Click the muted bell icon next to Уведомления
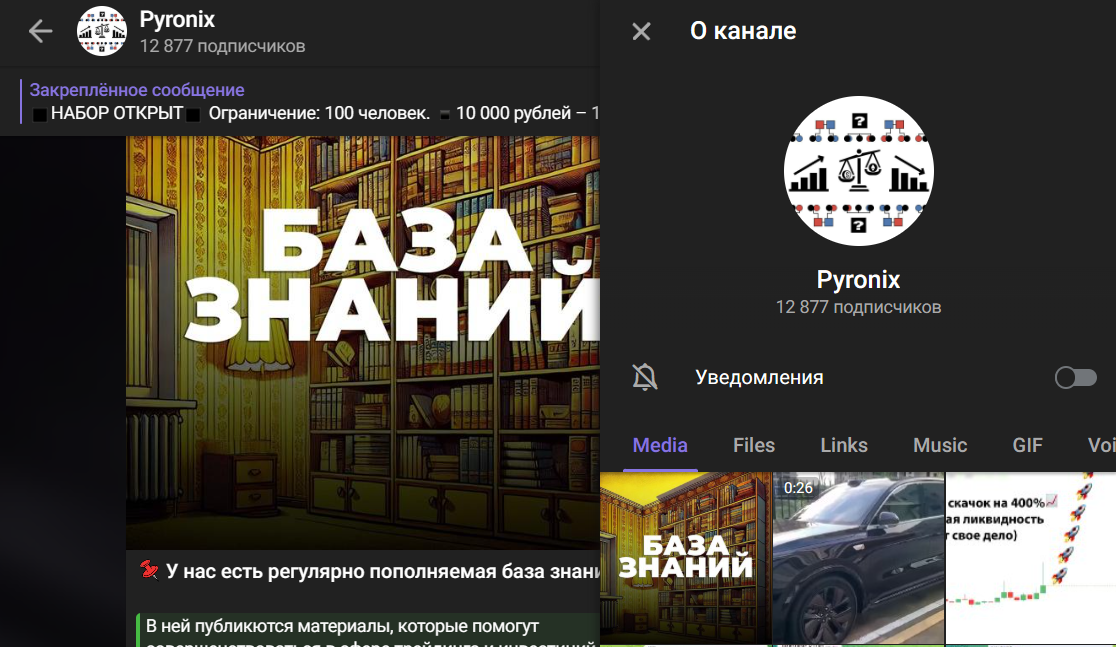Image resolution: width=1116 pixels, height=647 pixels. tap(645, 377)
